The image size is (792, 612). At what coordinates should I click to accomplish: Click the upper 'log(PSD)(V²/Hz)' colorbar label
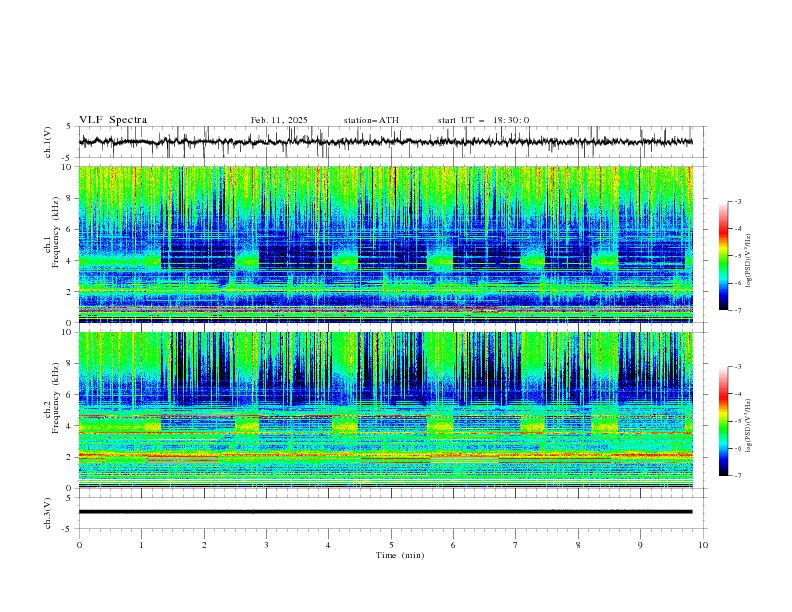click(749, 261)
